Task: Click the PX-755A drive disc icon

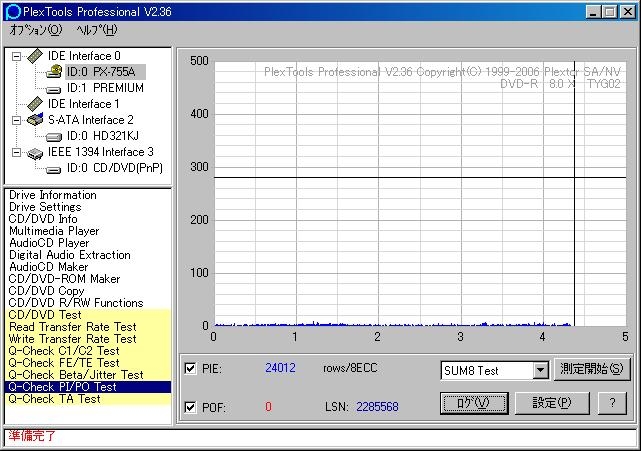Action: 54,72
